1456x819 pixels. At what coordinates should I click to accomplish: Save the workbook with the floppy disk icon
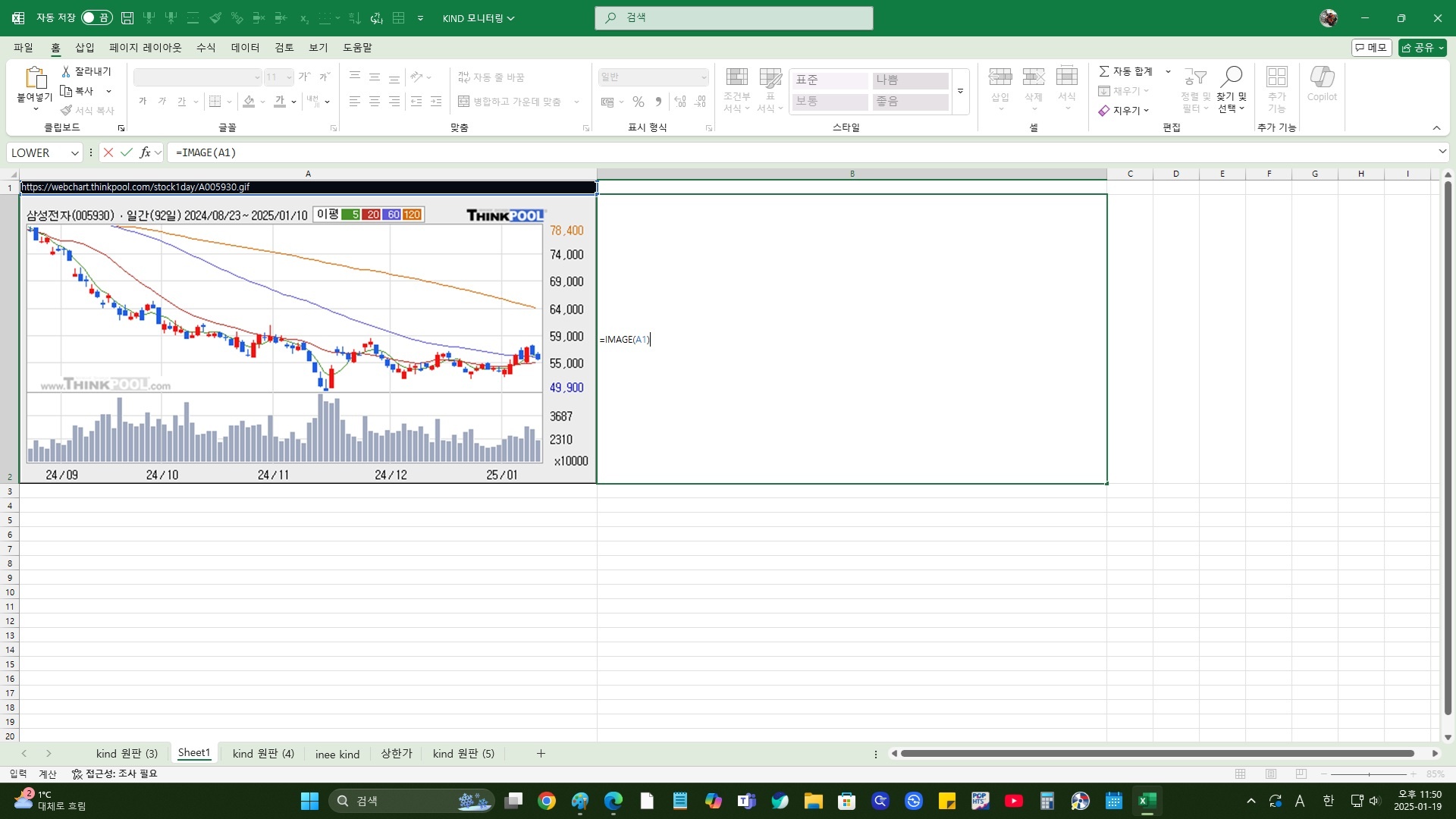(127, 18)
